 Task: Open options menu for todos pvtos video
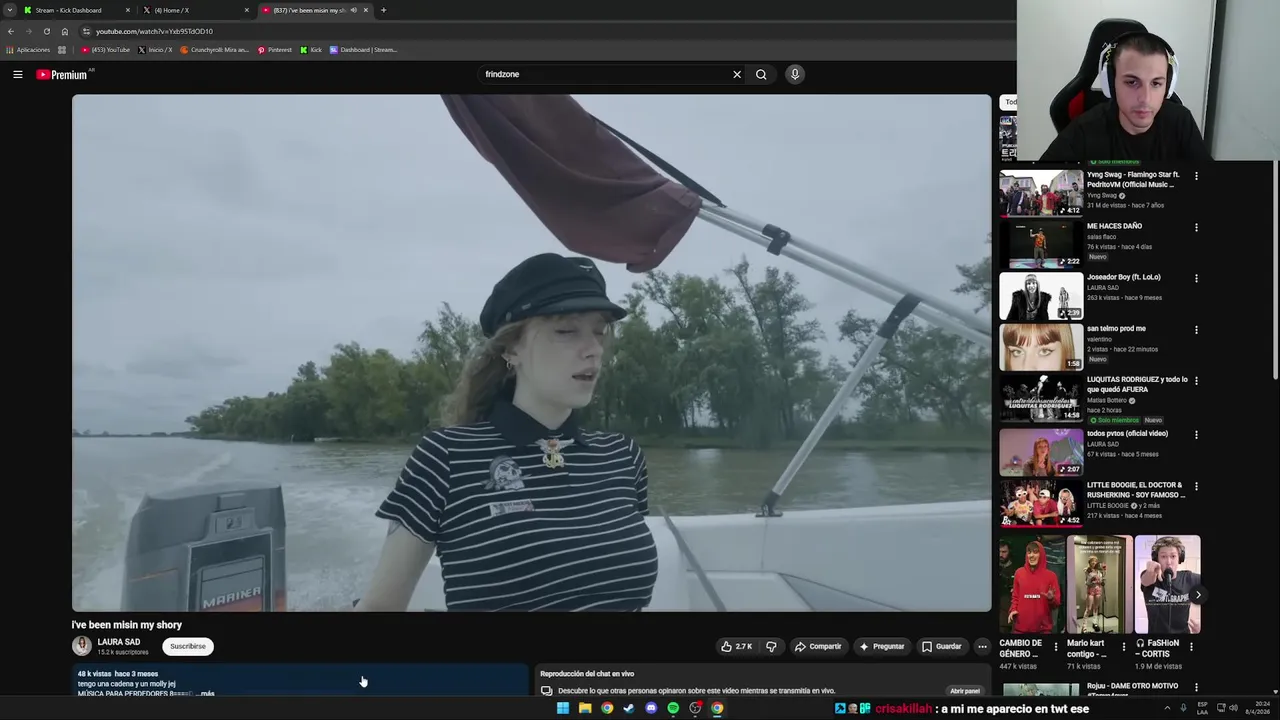[x=1196, y=434]
